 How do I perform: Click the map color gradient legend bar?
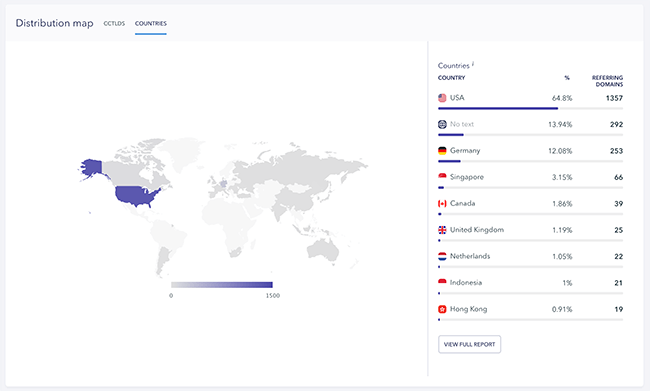coord(222,285)
